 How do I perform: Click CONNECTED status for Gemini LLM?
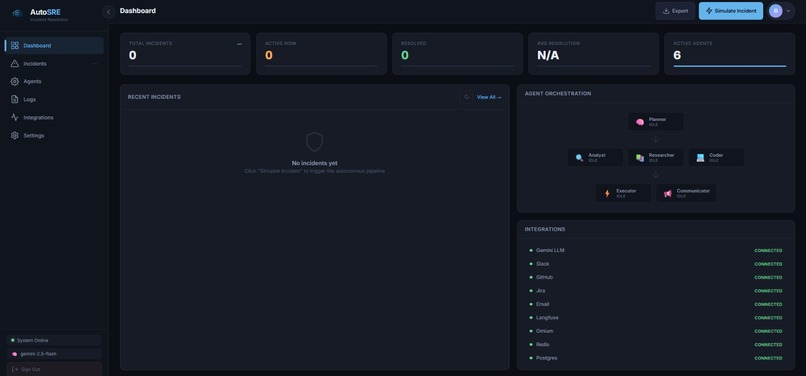tap(768, 250)
